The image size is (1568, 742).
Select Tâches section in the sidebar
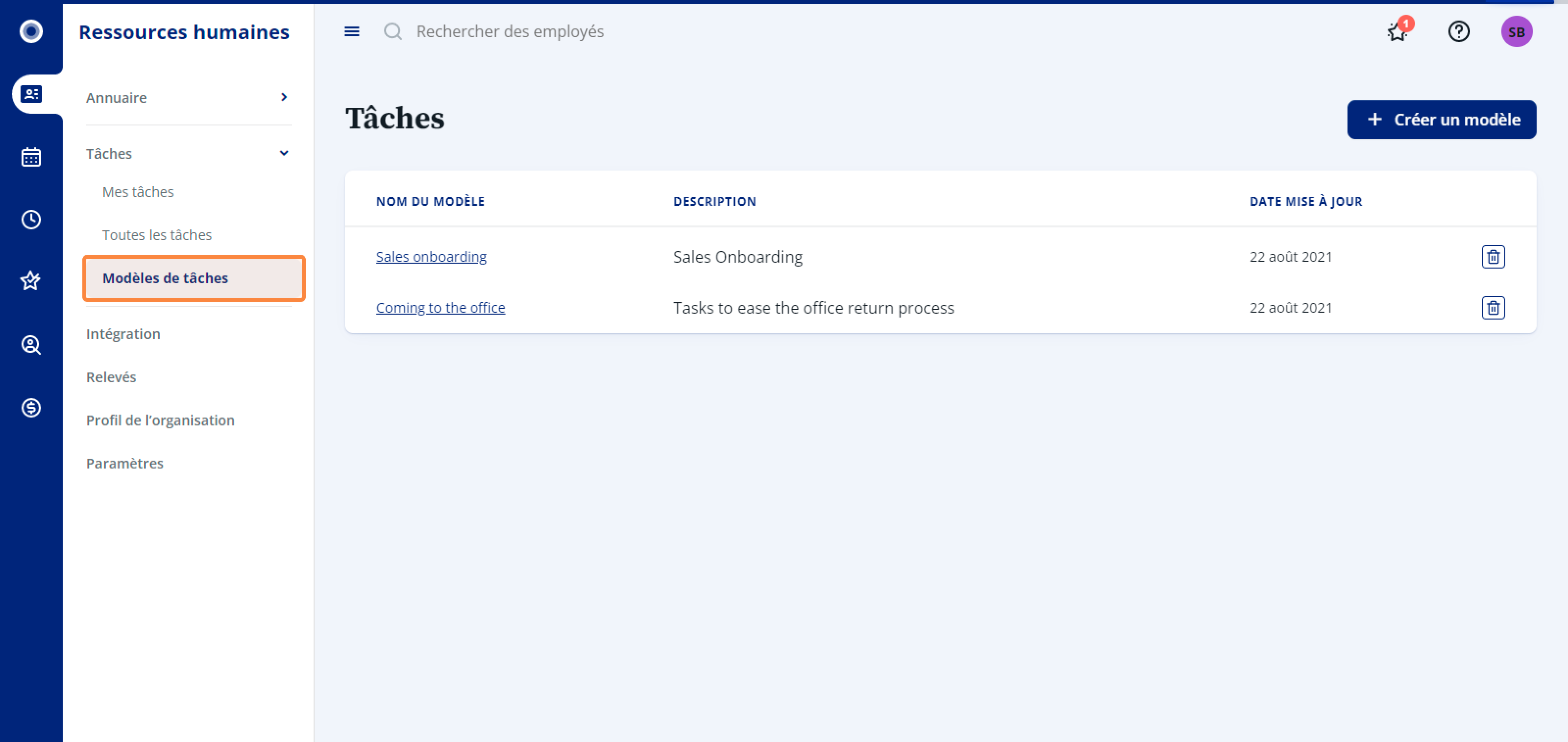pos(109,153)
